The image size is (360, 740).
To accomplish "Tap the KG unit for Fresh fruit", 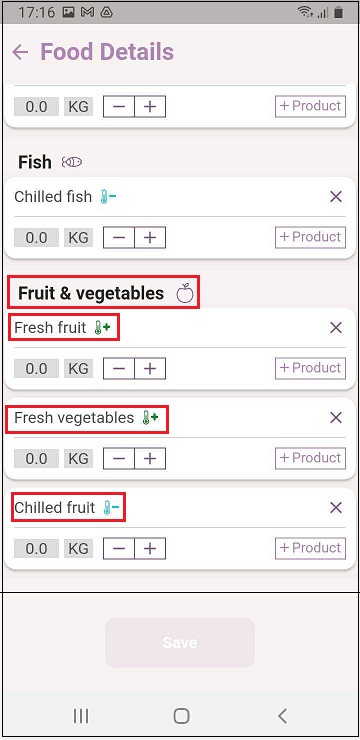I will 78,369.
